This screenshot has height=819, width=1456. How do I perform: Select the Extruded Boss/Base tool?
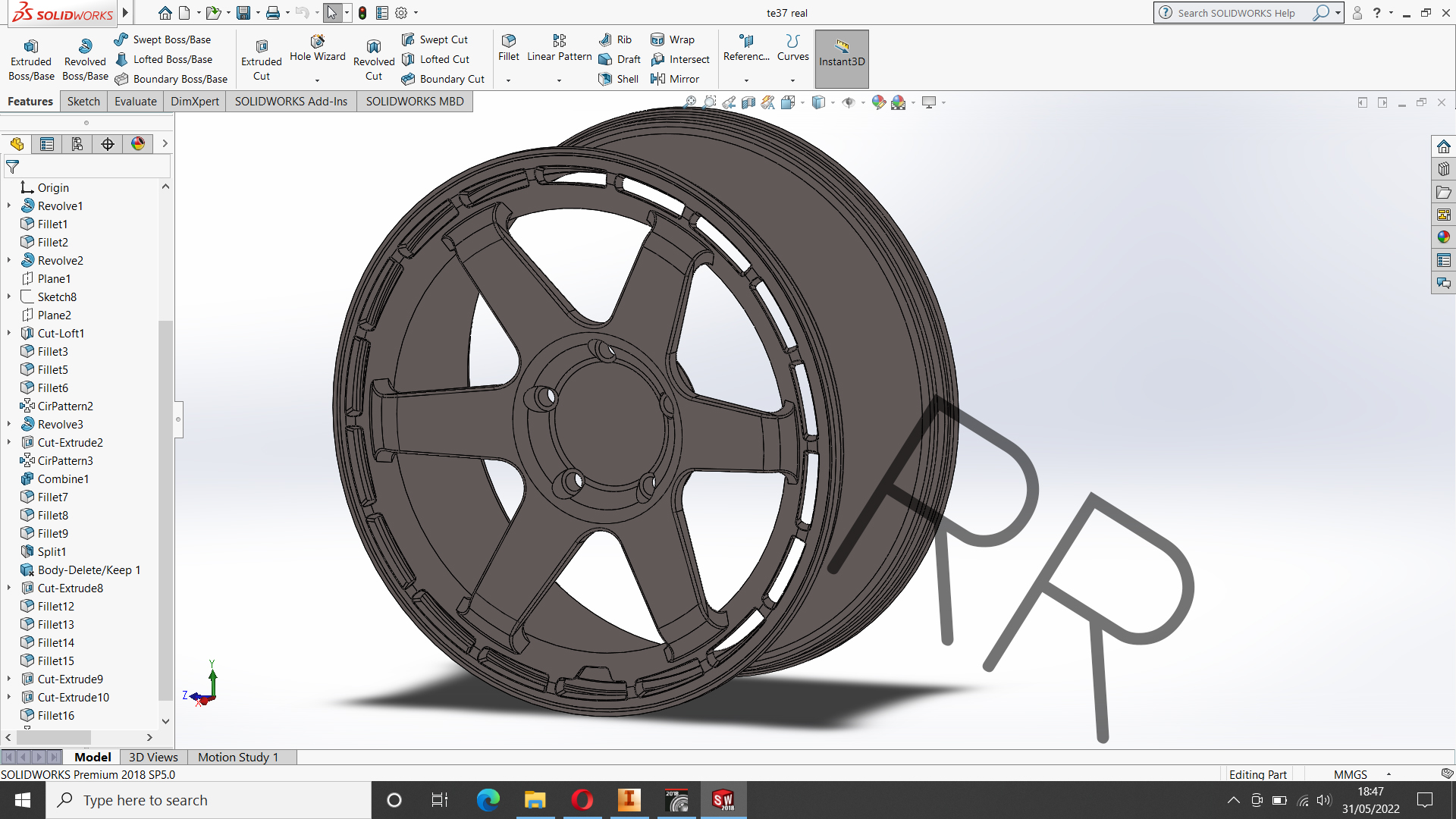click(x=31, y=59)
